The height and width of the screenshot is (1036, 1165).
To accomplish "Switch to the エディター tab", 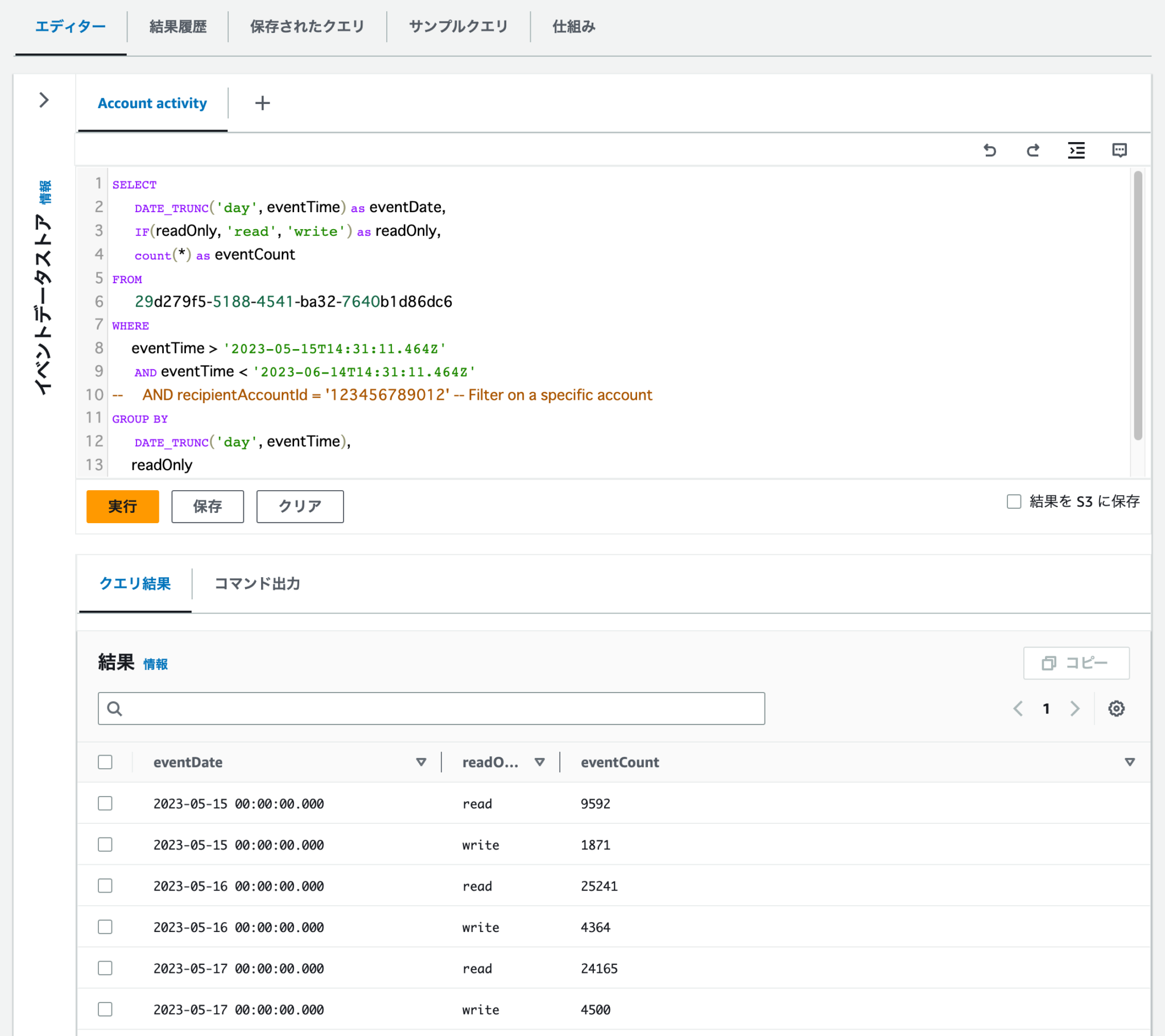I will [71, 27].
